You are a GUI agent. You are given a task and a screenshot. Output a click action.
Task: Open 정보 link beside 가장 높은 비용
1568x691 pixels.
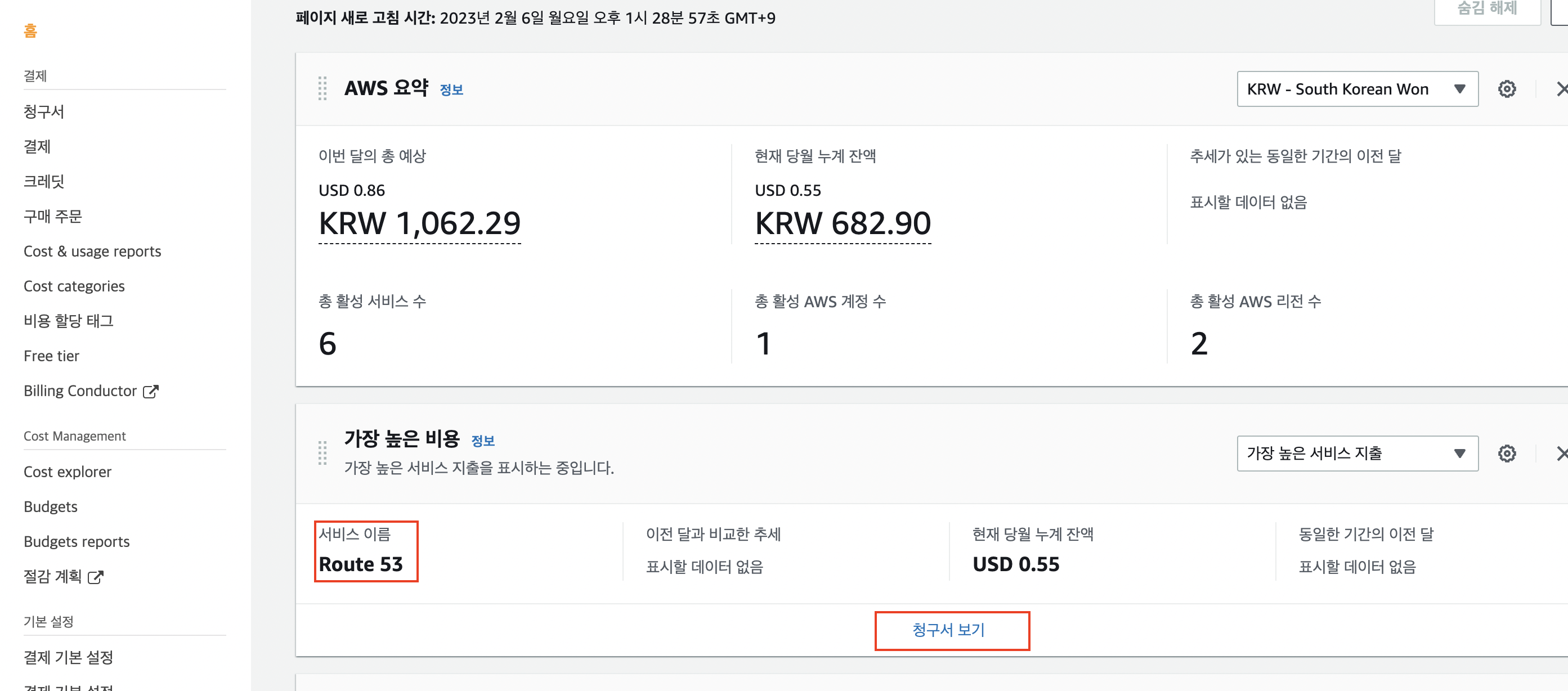483,441
